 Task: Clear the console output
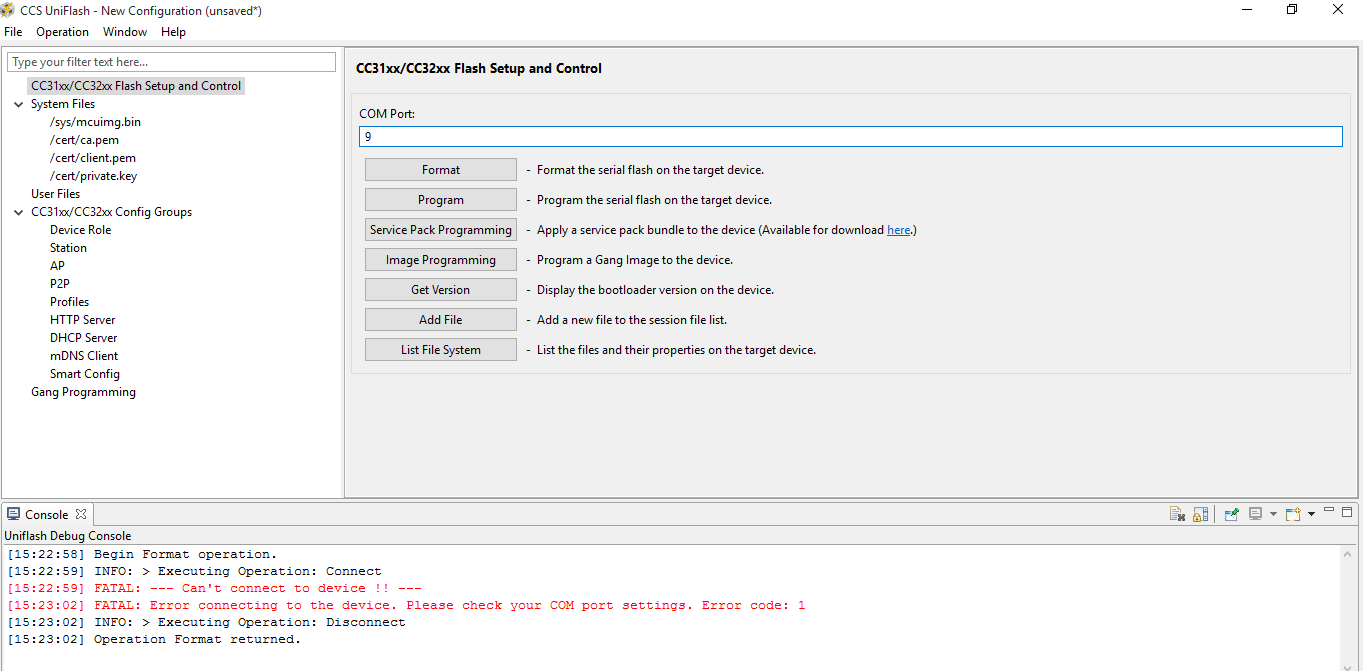pyautogui.click(x=1178, y=514)
